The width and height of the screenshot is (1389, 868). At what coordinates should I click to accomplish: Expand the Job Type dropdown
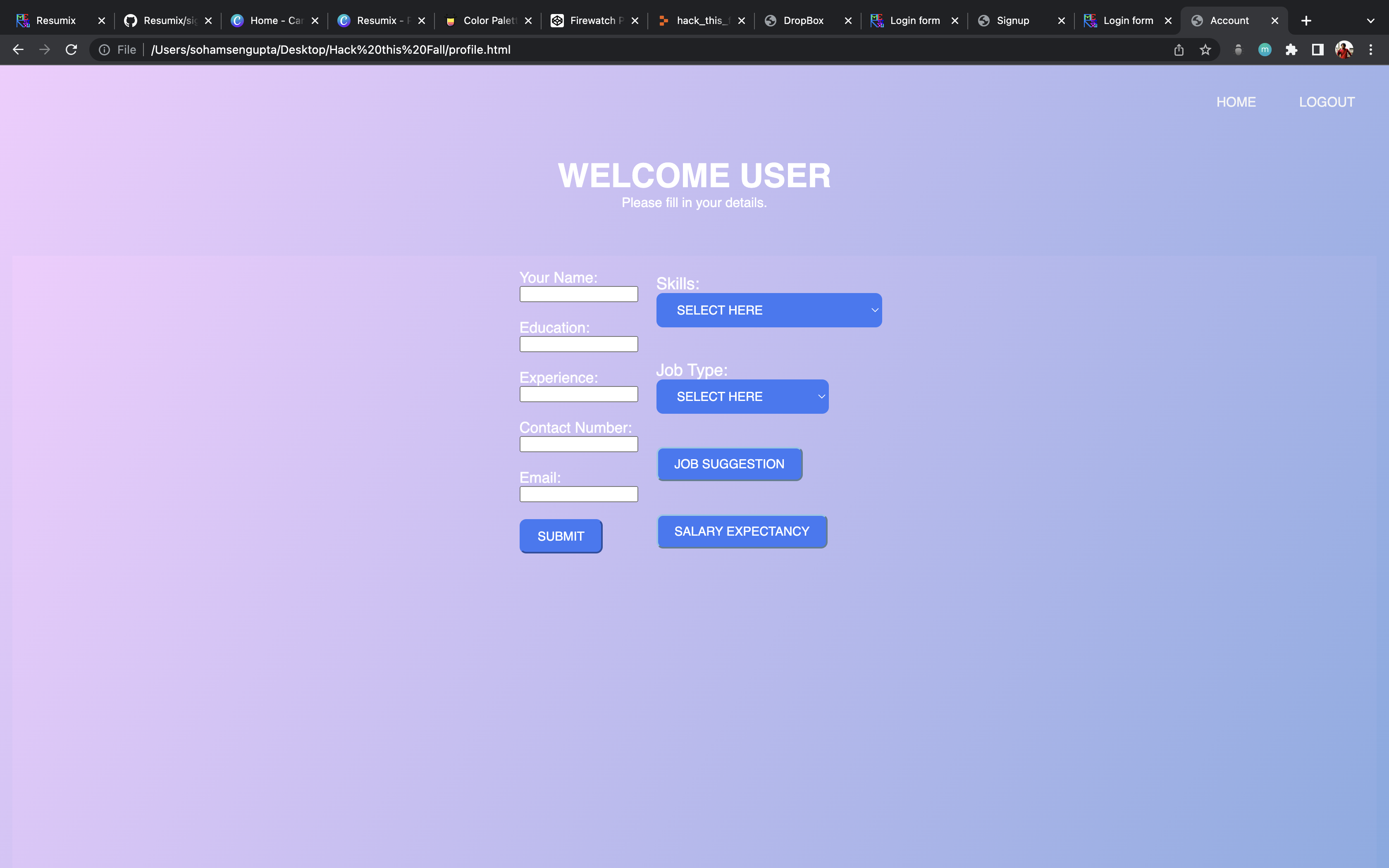(x=742, y=397)
